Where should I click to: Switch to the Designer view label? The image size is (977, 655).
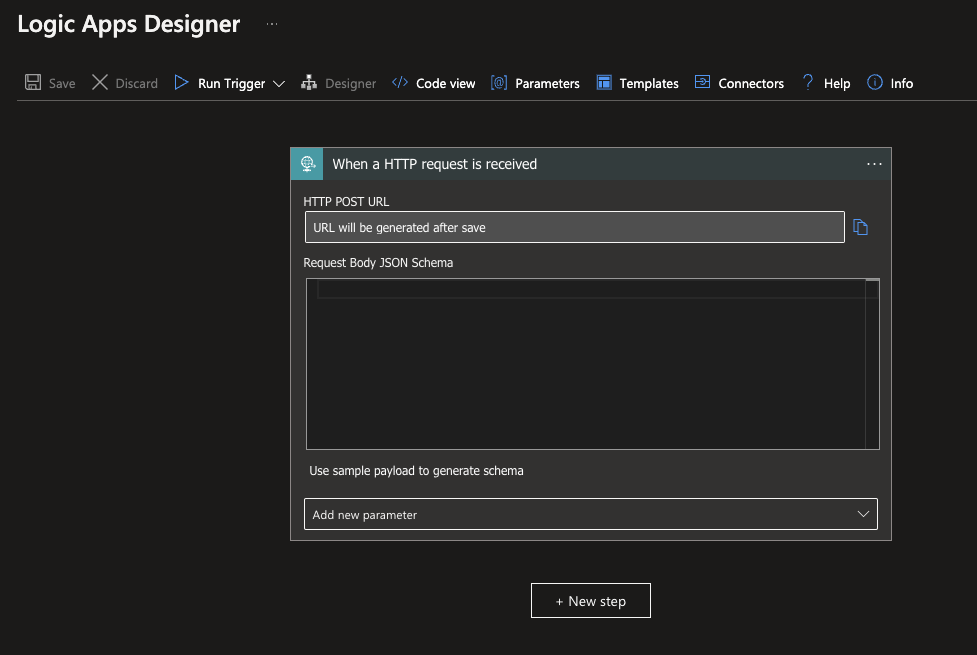[x=350, y=84]
